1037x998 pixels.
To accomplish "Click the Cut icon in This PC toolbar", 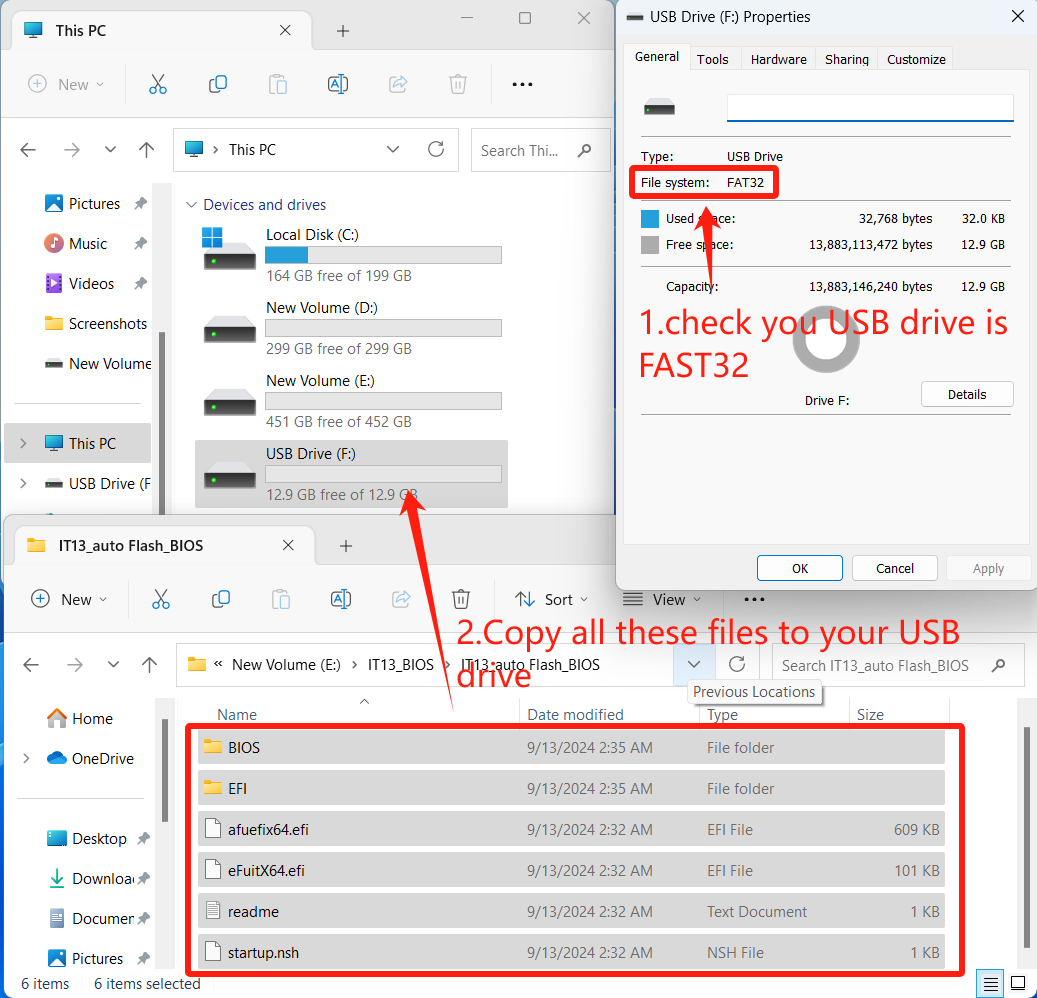I will [158, 85].
